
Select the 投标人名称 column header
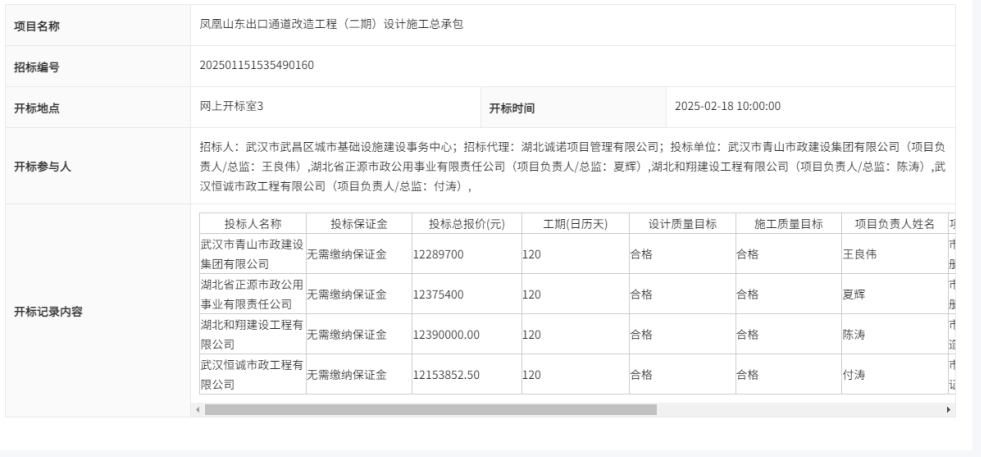click(252, 223)
